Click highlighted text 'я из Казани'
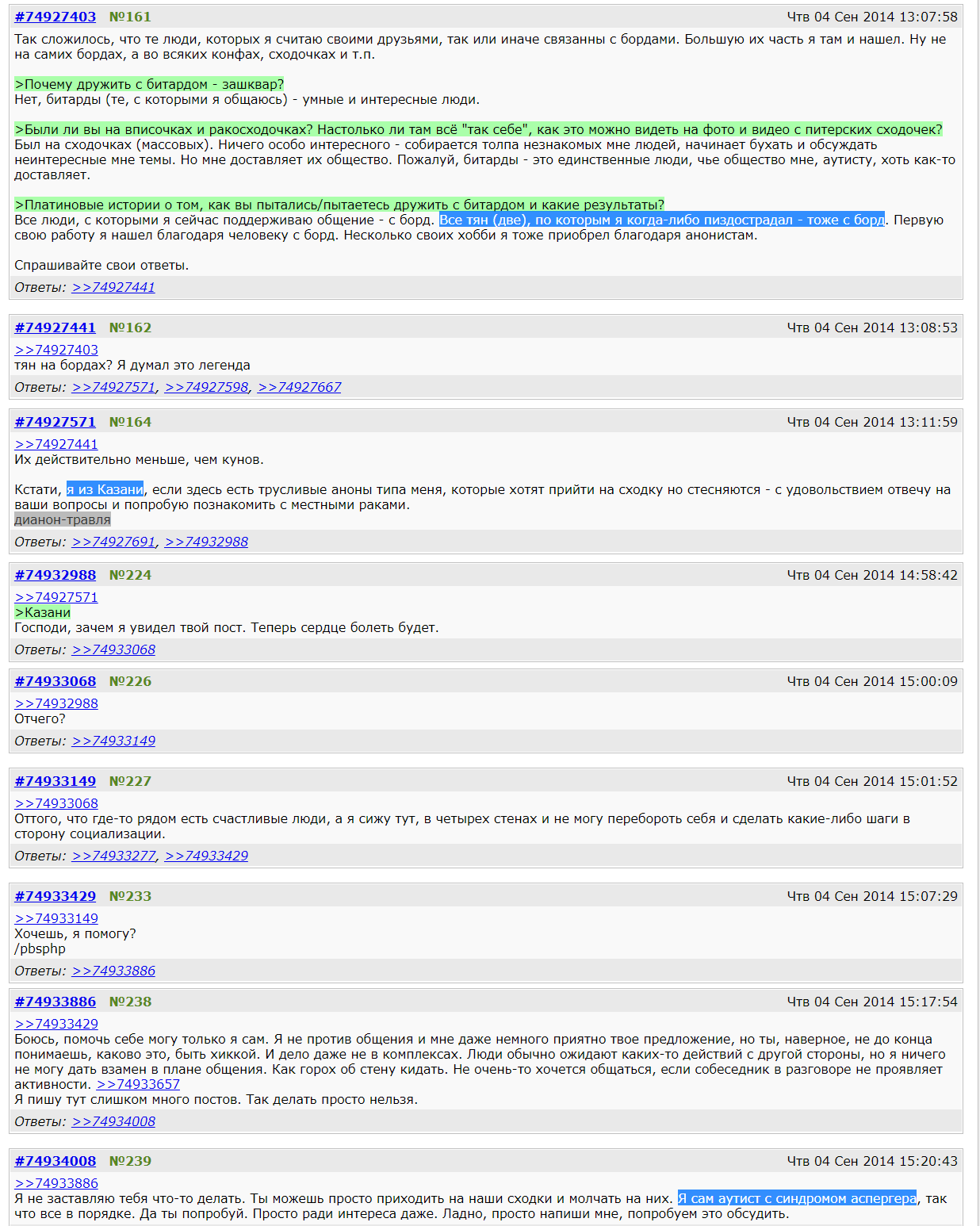 click(x=105, y=489)
